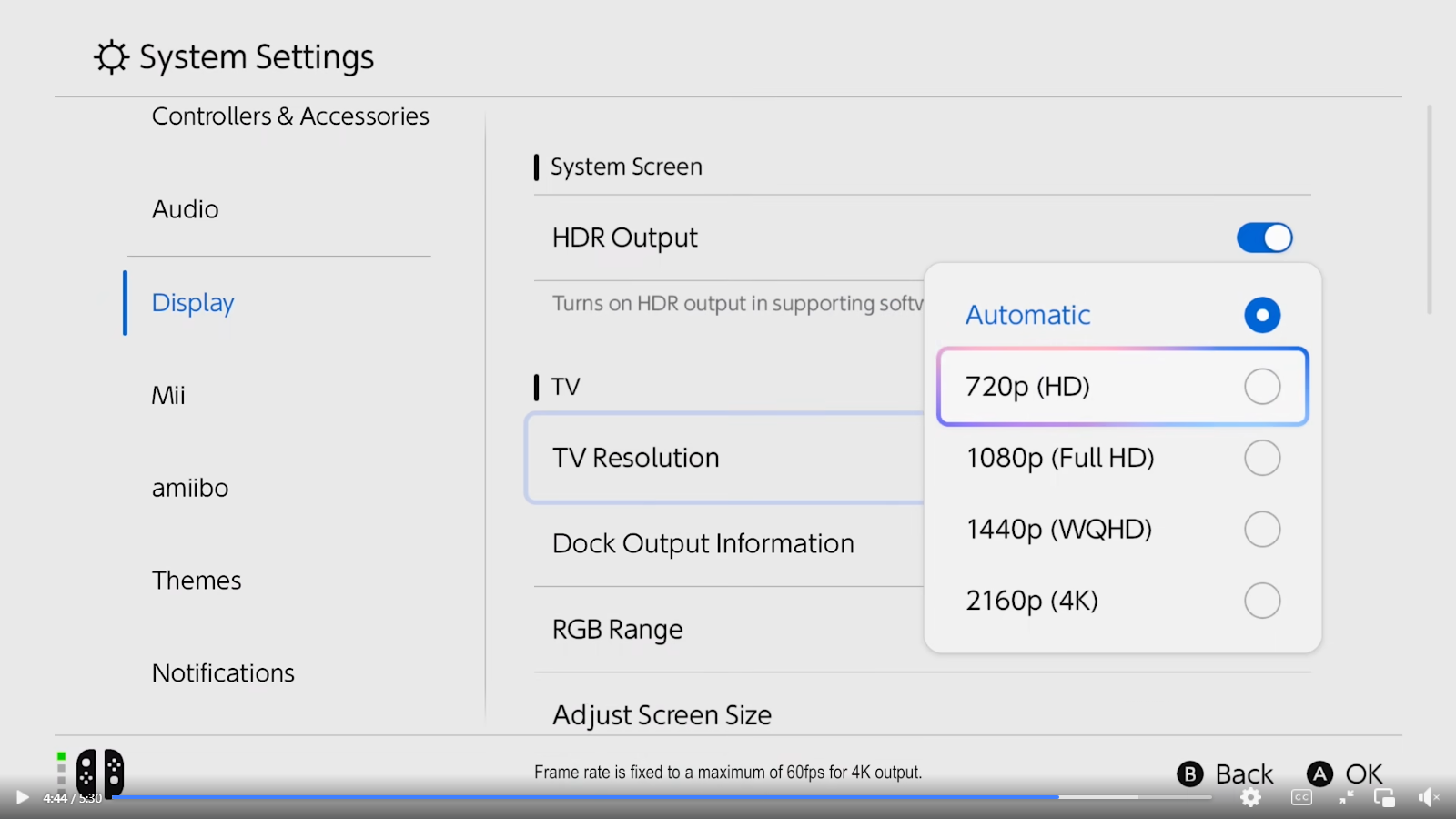Select Display in sidebar
Viewport: 1456px width, 819px height.
tap(193, 303)
